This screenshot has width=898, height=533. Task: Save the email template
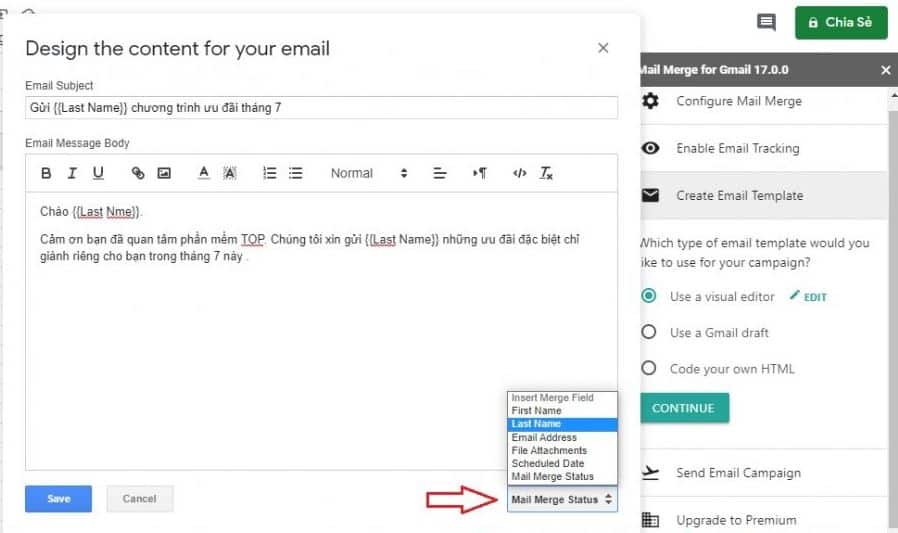(x=58, y=499)
